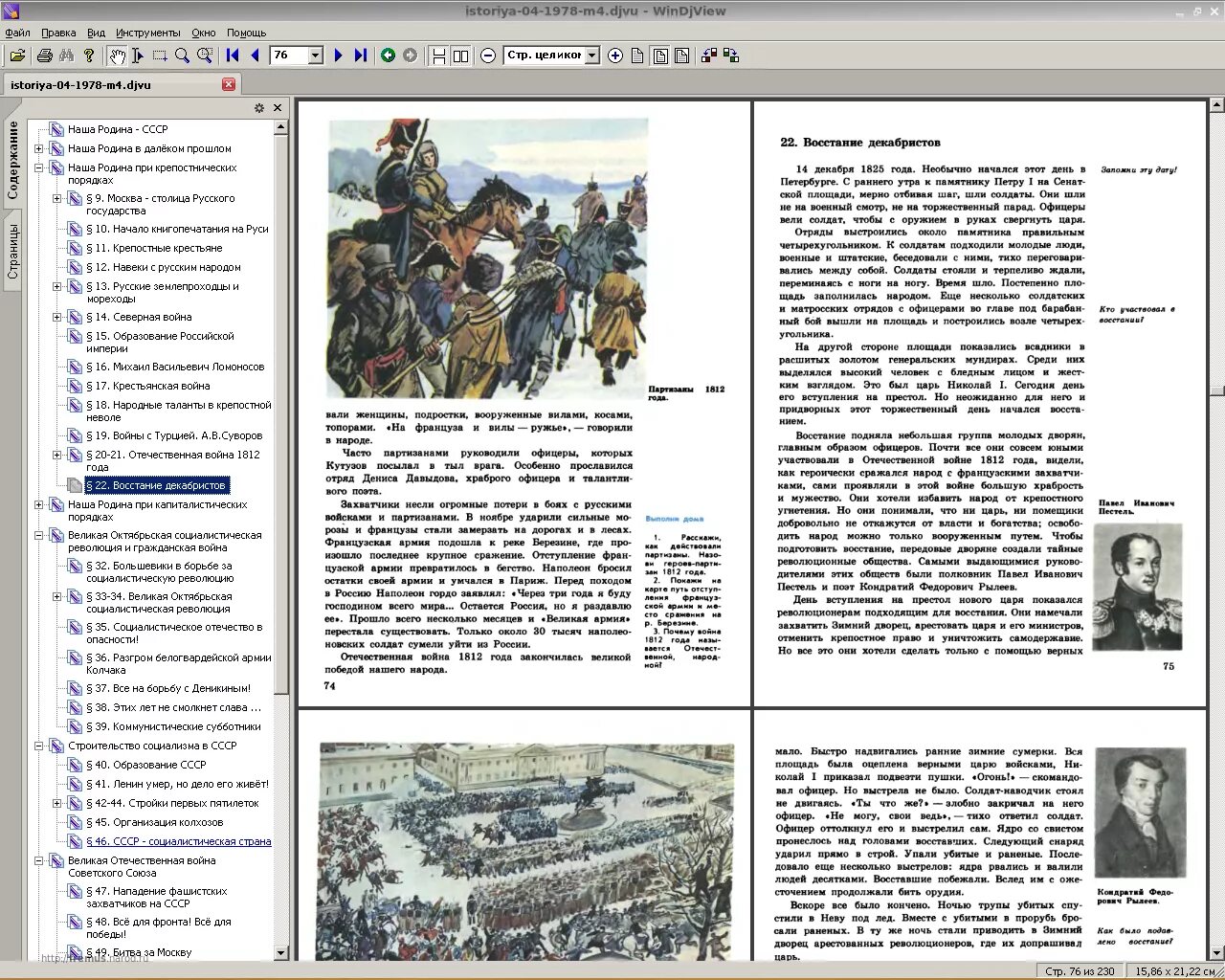Toggle fit page width zoom icon
The image size is (1225, 980).
tap(681, 56)
